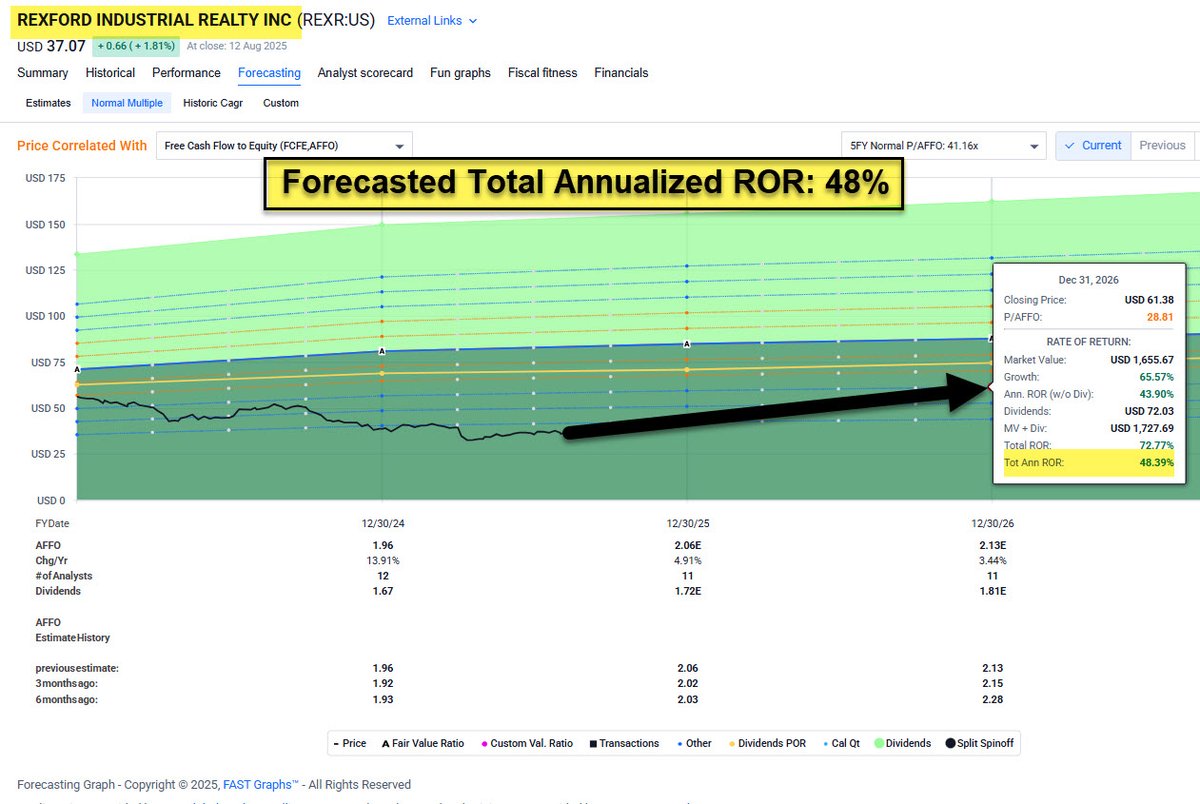Click the Rexford Industrial Realty Inc title

[155, 20]
